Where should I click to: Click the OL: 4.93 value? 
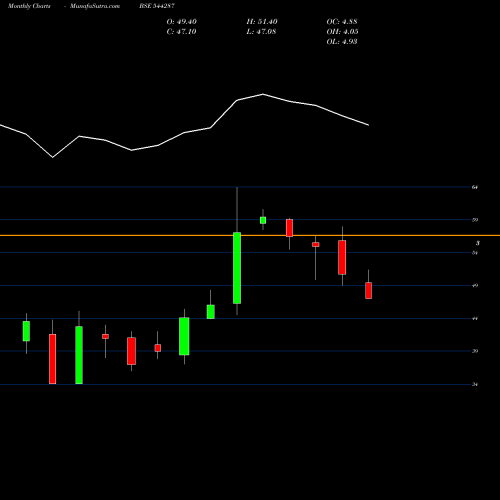(342, 42)
